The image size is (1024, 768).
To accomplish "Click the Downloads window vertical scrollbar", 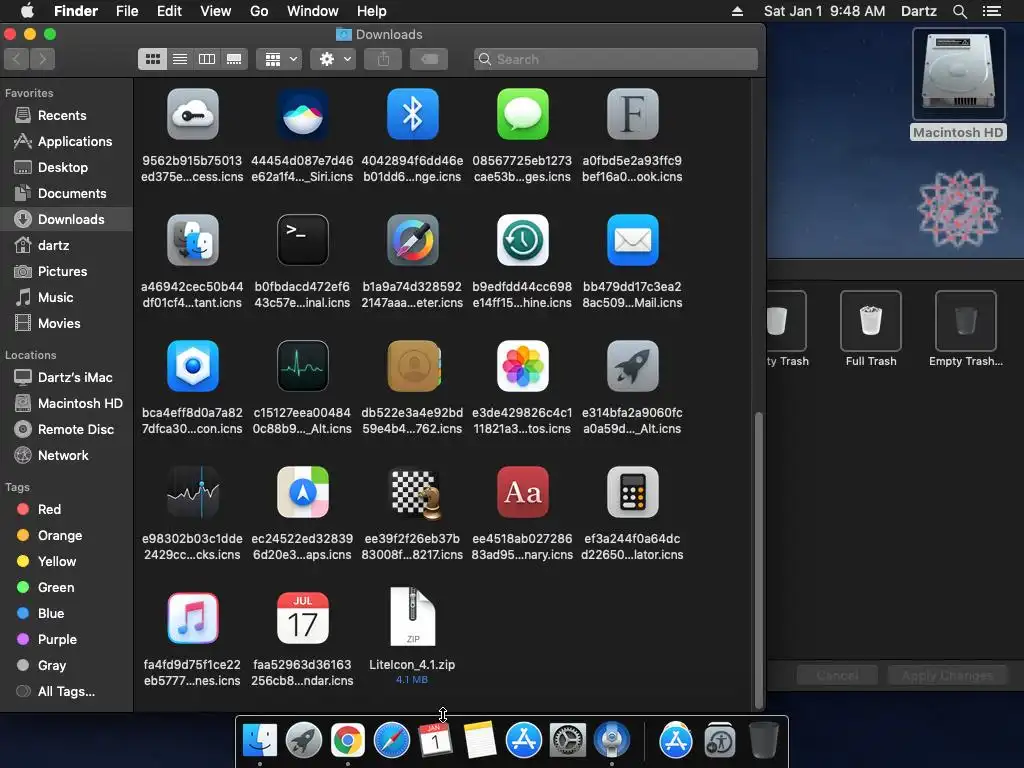I will (758, 559).
